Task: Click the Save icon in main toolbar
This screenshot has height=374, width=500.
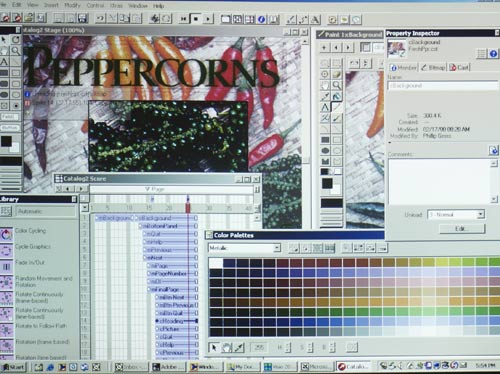Action: coord(82,18)
